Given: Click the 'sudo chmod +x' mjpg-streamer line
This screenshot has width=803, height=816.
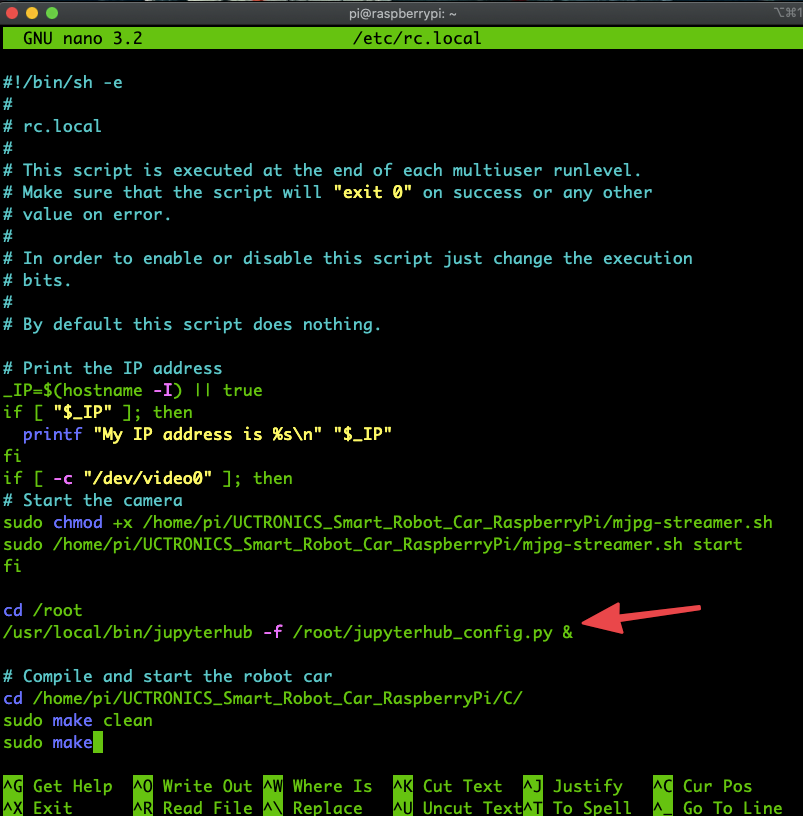Looking at the screenshot, I should (388, 522).
